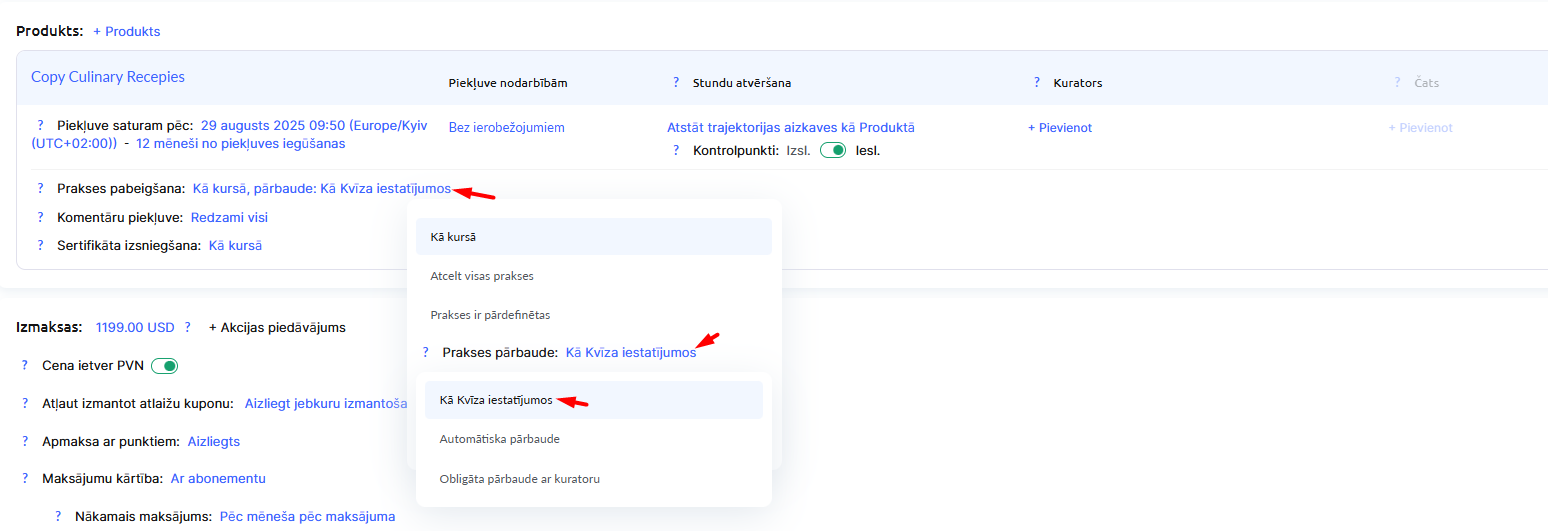Click help icon next to Komentāru piekļuve

(41, 217)
